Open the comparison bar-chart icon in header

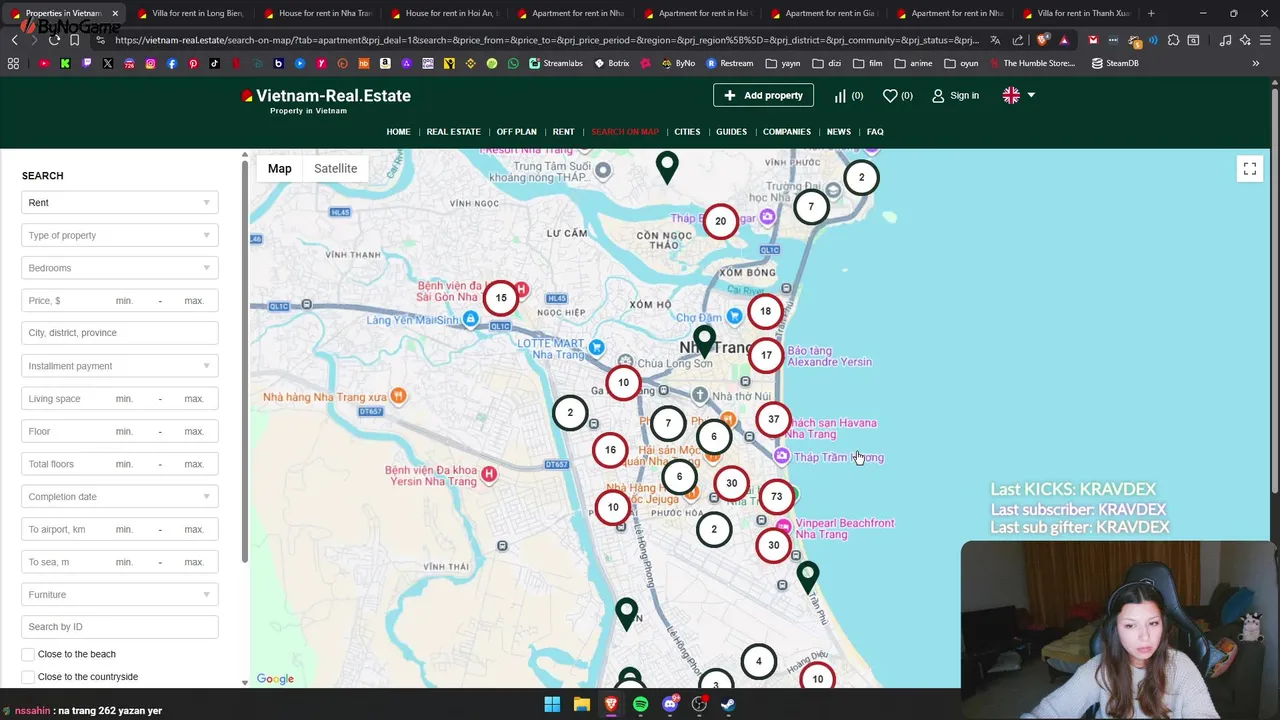click(x=840, y=96)
